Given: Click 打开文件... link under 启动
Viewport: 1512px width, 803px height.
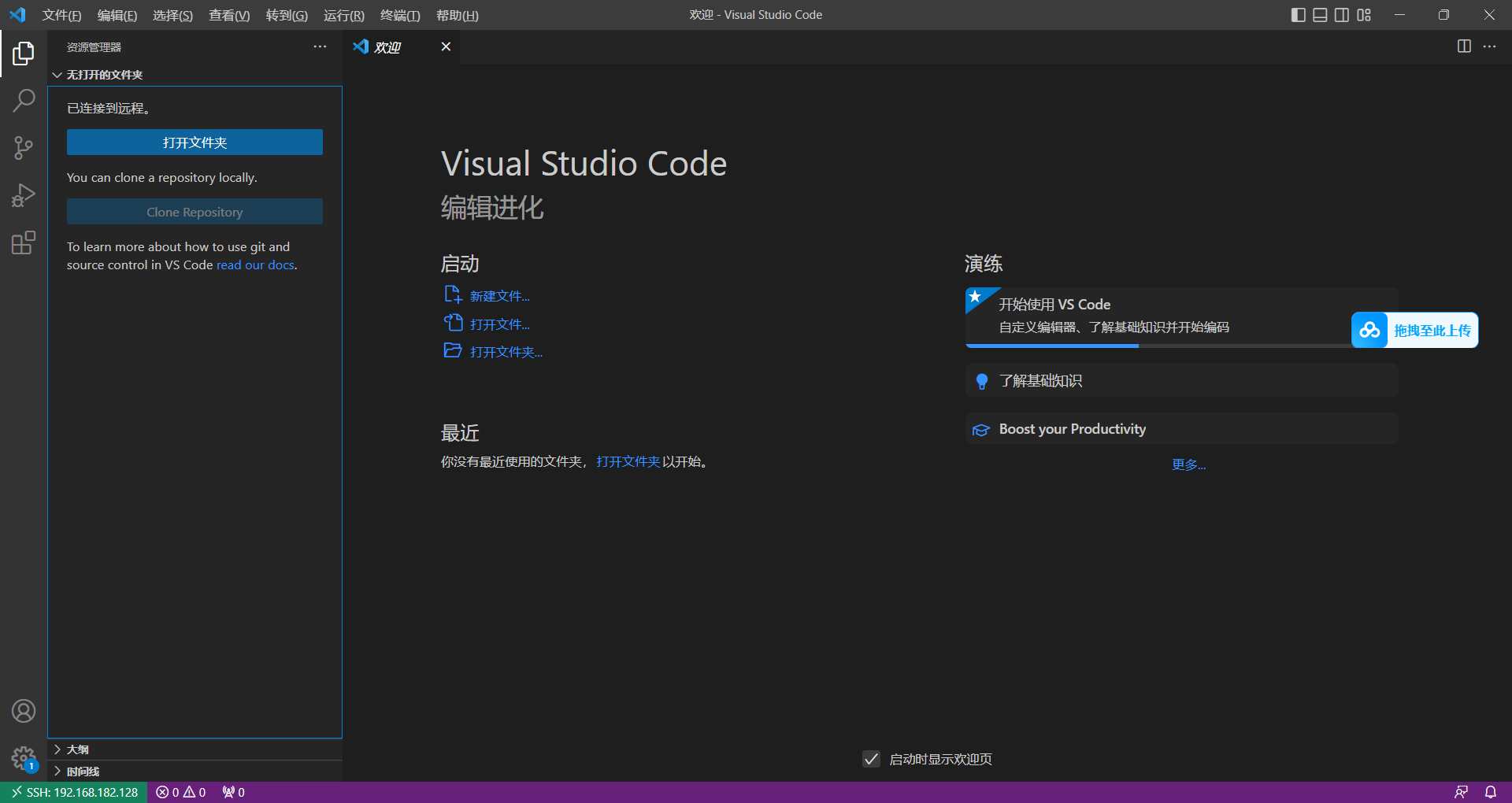Looking at the screenshot, I should pos(499,324).
